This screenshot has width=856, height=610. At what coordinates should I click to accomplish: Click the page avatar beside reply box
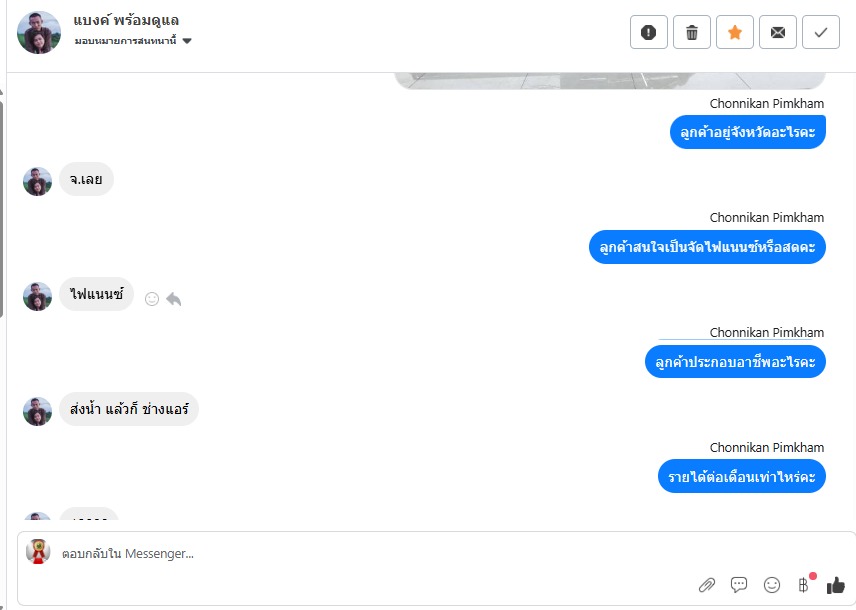pos(38,552)
